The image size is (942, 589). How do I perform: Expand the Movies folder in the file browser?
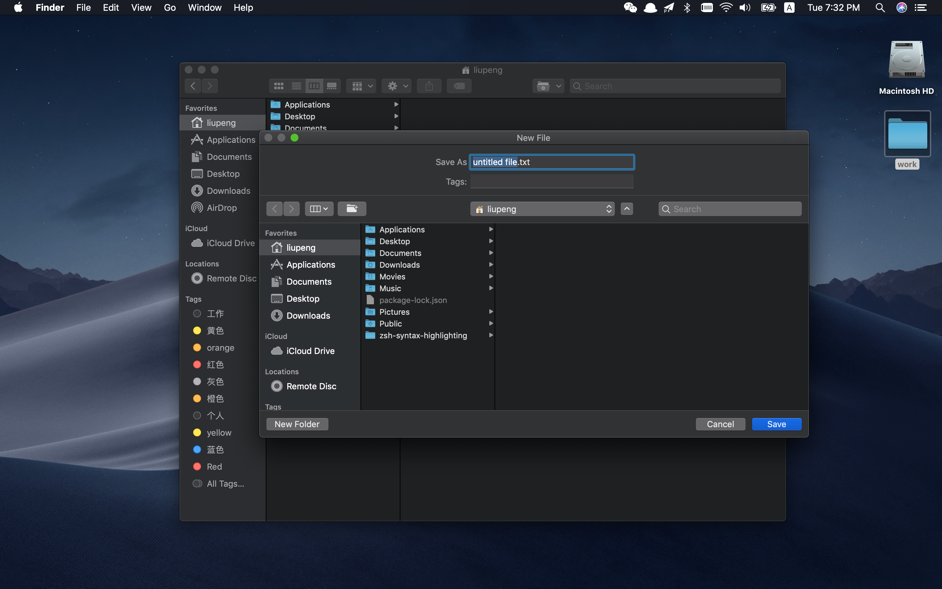pyautogui.click(x=490, y=276)
